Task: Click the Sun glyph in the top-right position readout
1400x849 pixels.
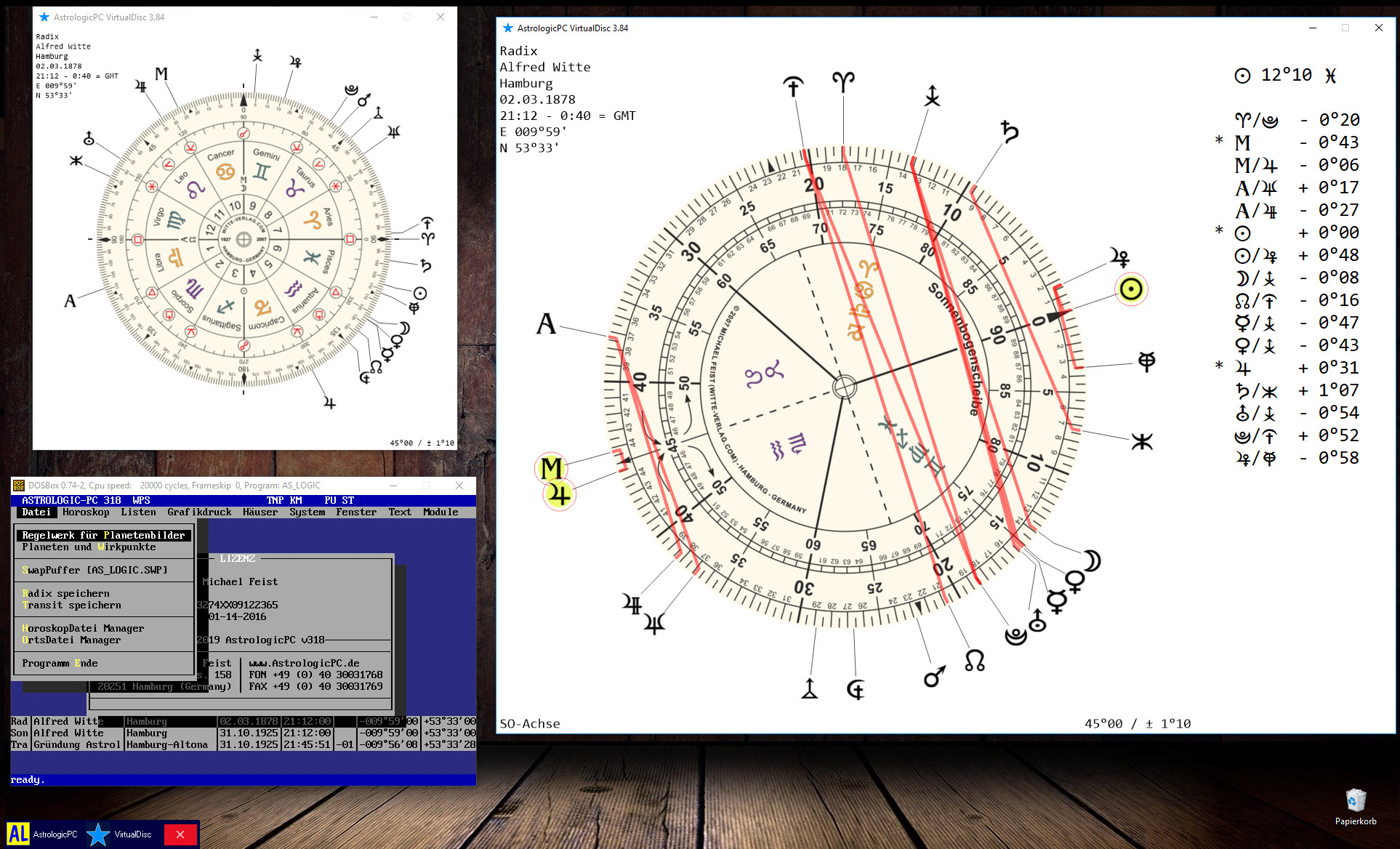Action: pyautogui.click(x=1242, y=76)
